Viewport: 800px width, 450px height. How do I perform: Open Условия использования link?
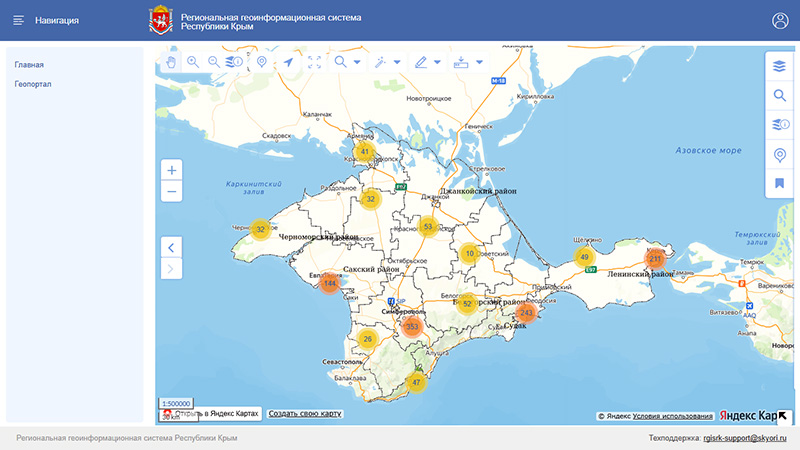[672, 416]
